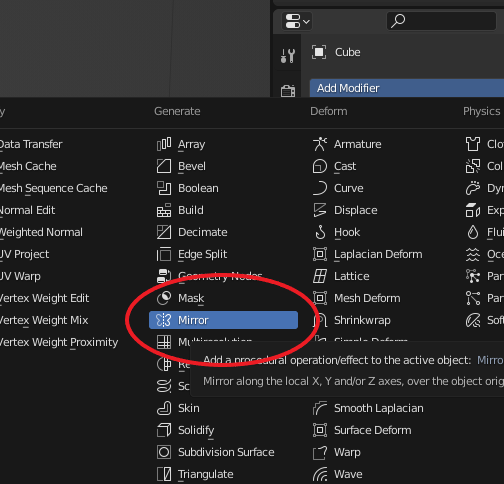The height and width of the screenshot is (484, 504).
Task: Select Data Transfer modifier
Action: coord(31,144)
